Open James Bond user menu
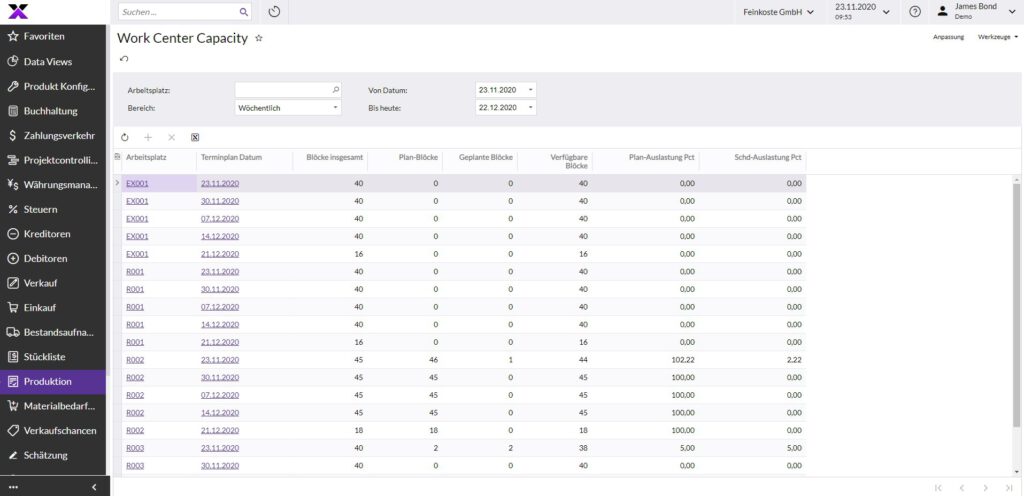This screenshot has width=1024, height=496. 978,12
